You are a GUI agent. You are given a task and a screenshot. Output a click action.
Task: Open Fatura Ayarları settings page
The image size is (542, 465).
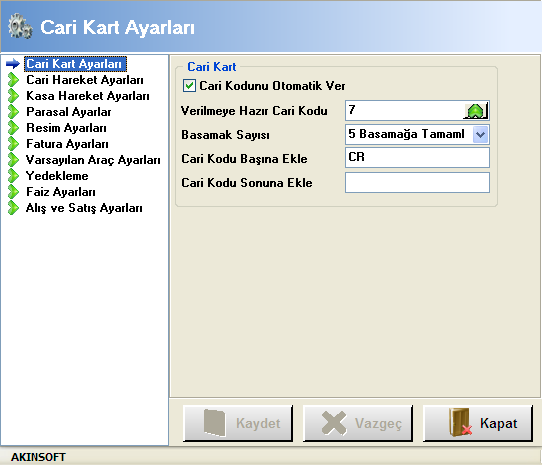point(67,144)
